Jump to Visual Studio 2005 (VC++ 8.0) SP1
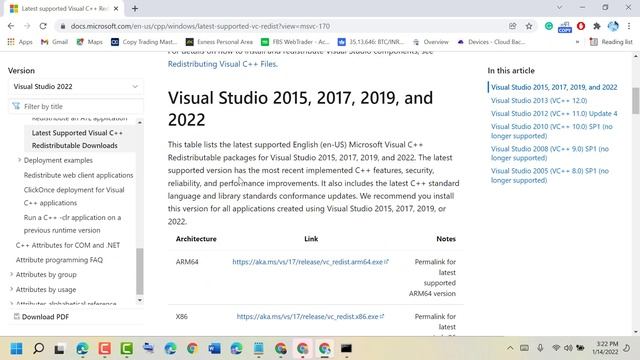Screen dimensions: 640x360 pyautogui.click(x=550, y=176)
